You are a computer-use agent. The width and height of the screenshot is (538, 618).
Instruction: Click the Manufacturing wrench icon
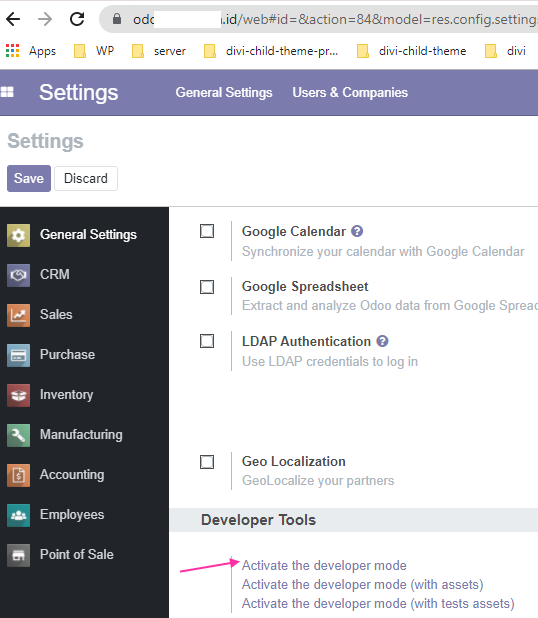coord(18,435)
